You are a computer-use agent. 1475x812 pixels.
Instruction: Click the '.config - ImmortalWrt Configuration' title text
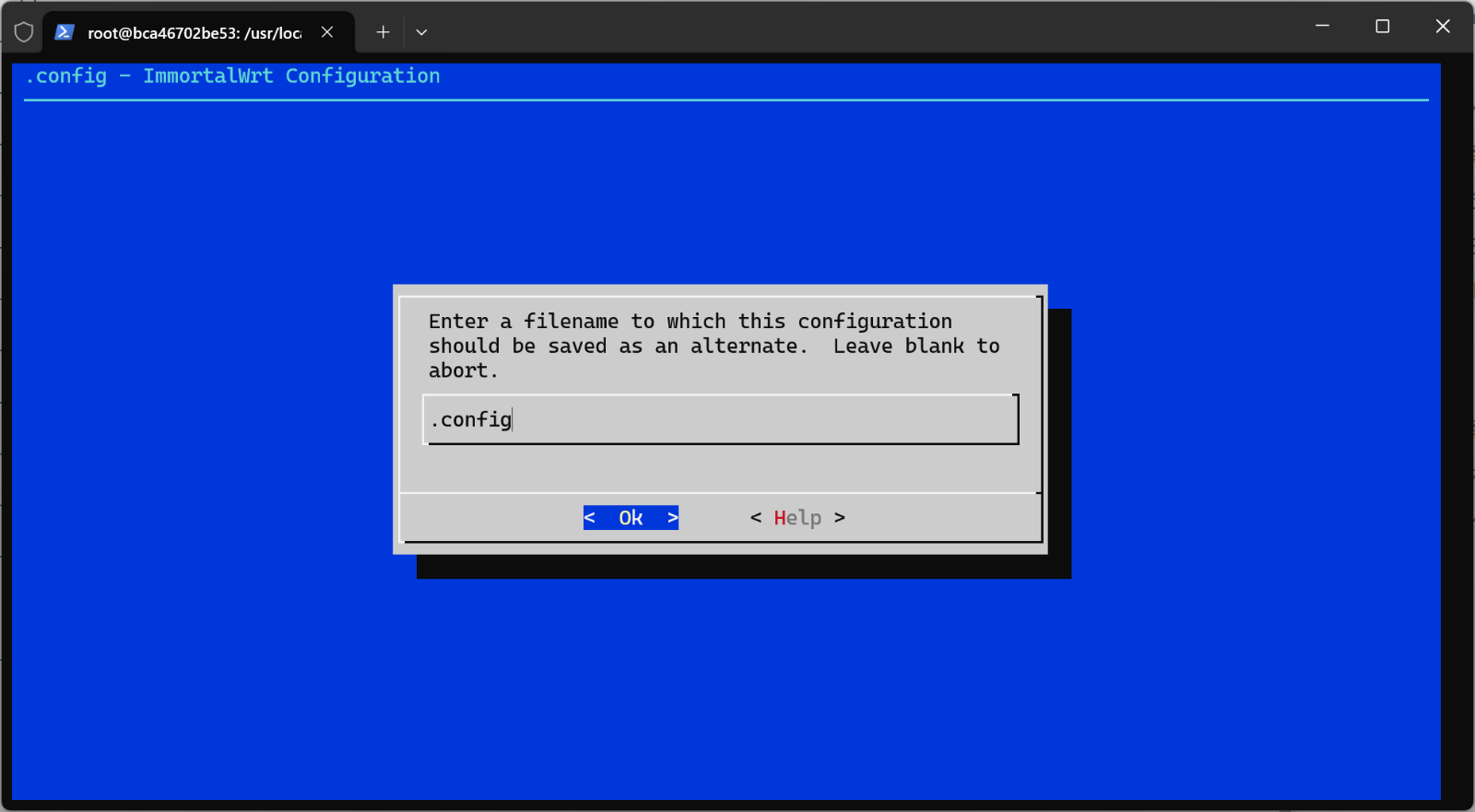(232, 76)
